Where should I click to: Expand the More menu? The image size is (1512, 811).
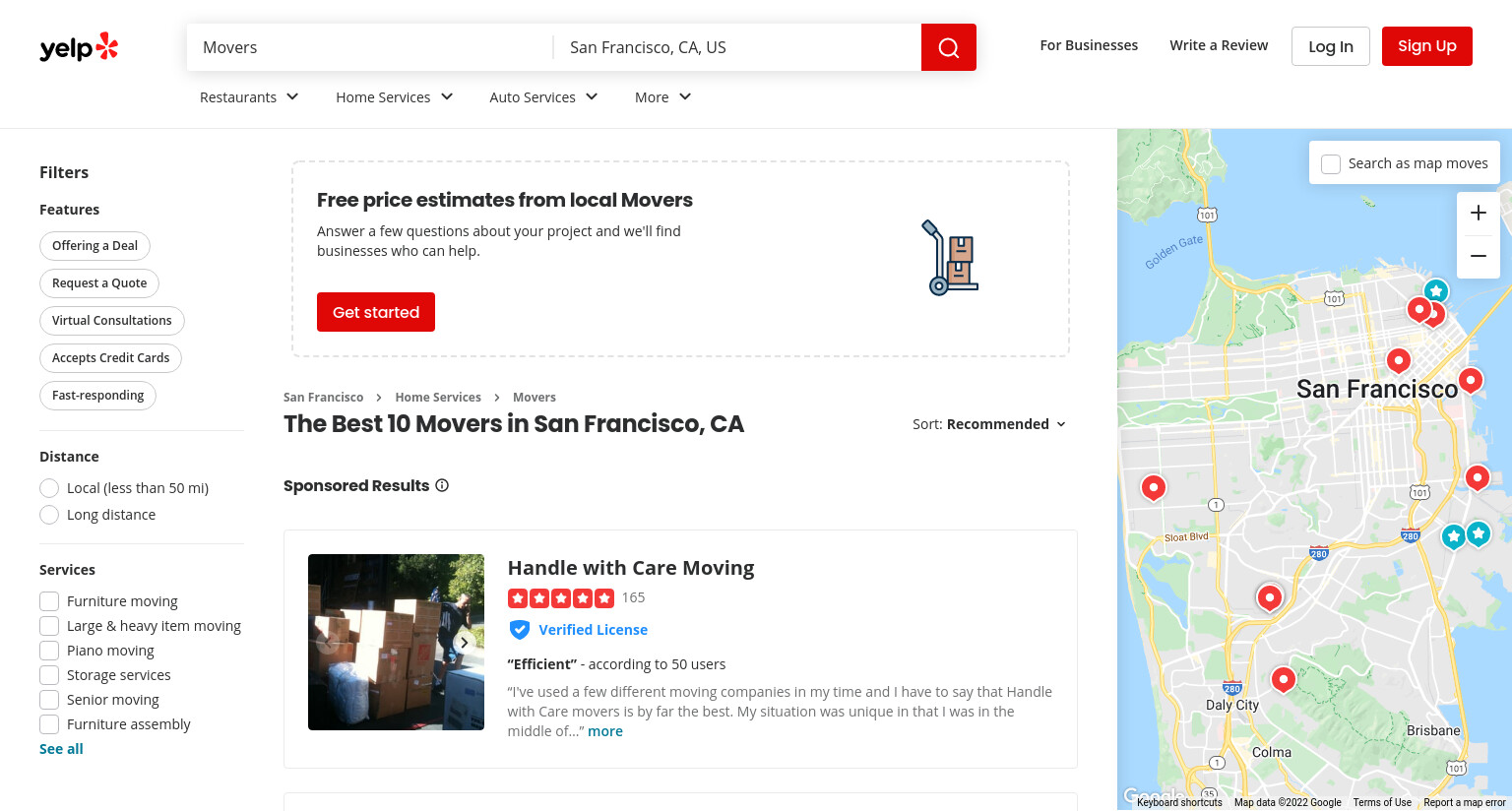663,97
